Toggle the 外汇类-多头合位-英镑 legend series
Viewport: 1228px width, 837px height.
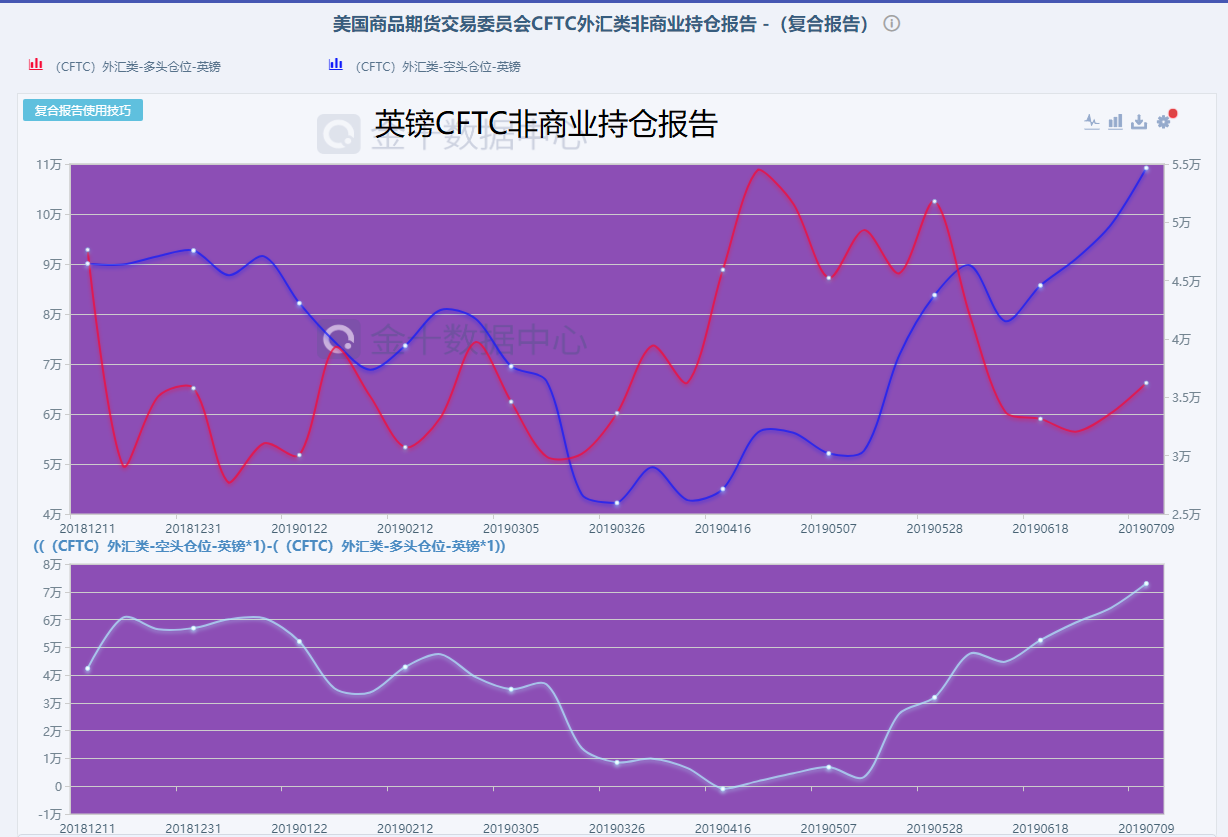pos(137,67)
